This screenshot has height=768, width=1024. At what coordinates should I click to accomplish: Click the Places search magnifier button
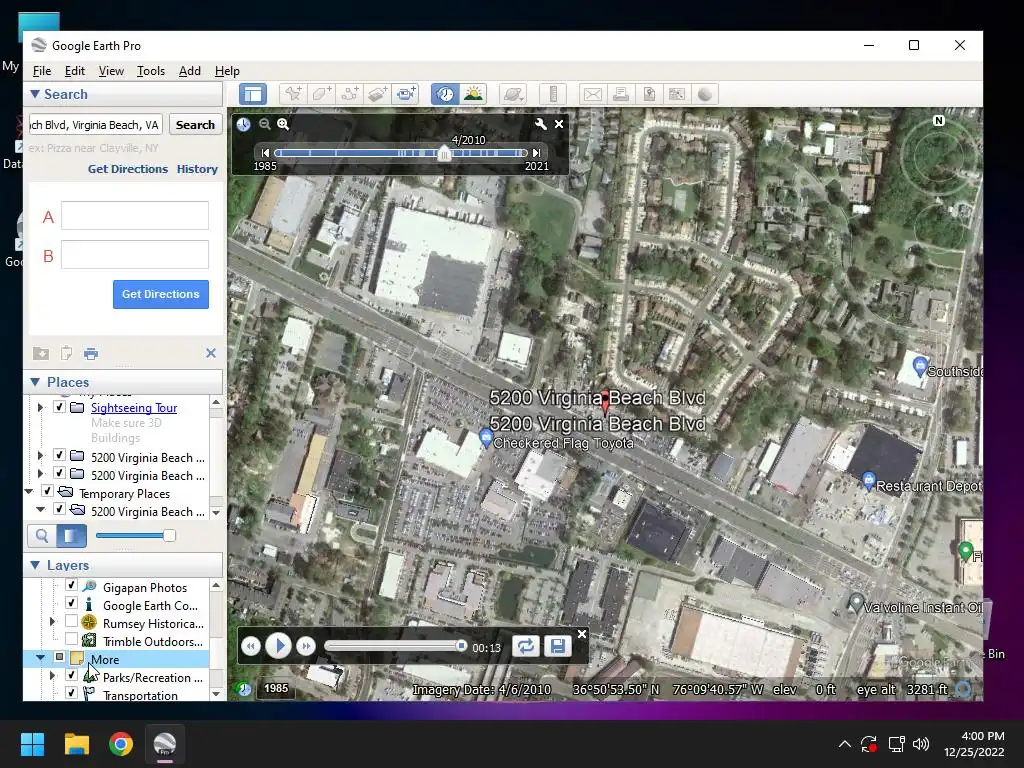[x=42, y=536]
